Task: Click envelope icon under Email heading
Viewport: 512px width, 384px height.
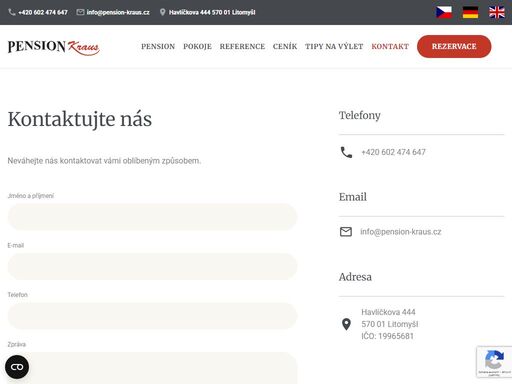Action: click(x=346, y=232)
